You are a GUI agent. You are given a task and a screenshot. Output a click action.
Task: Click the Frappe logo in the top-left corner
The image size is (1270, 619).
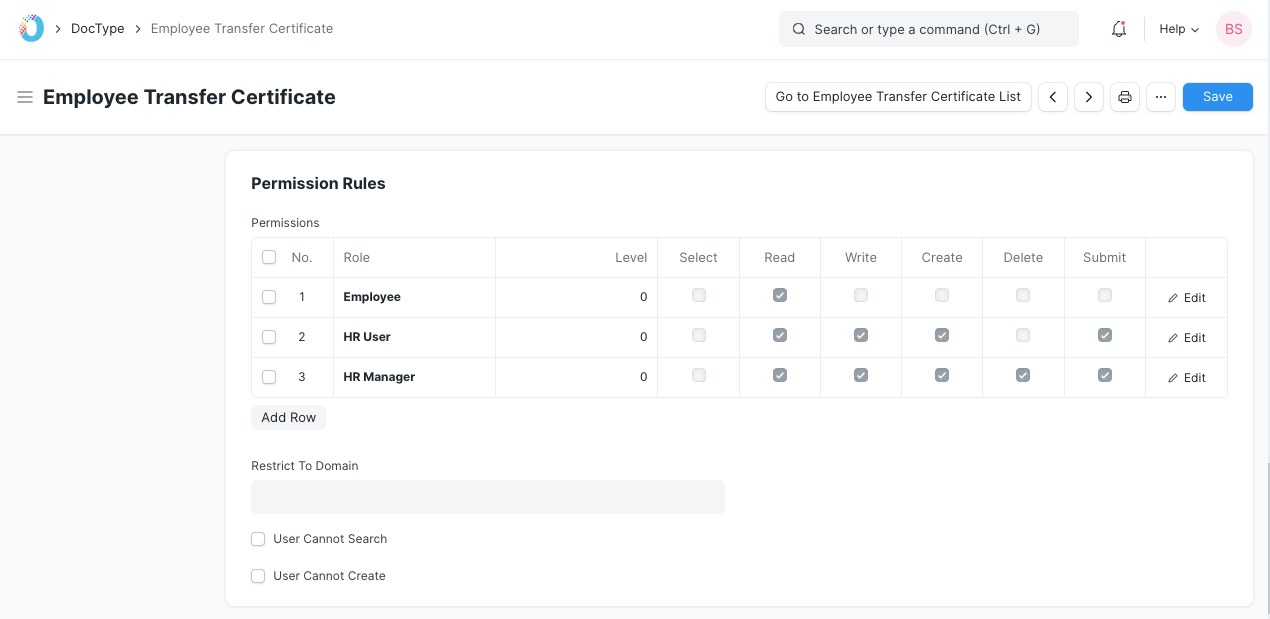(x=29, y=28)
